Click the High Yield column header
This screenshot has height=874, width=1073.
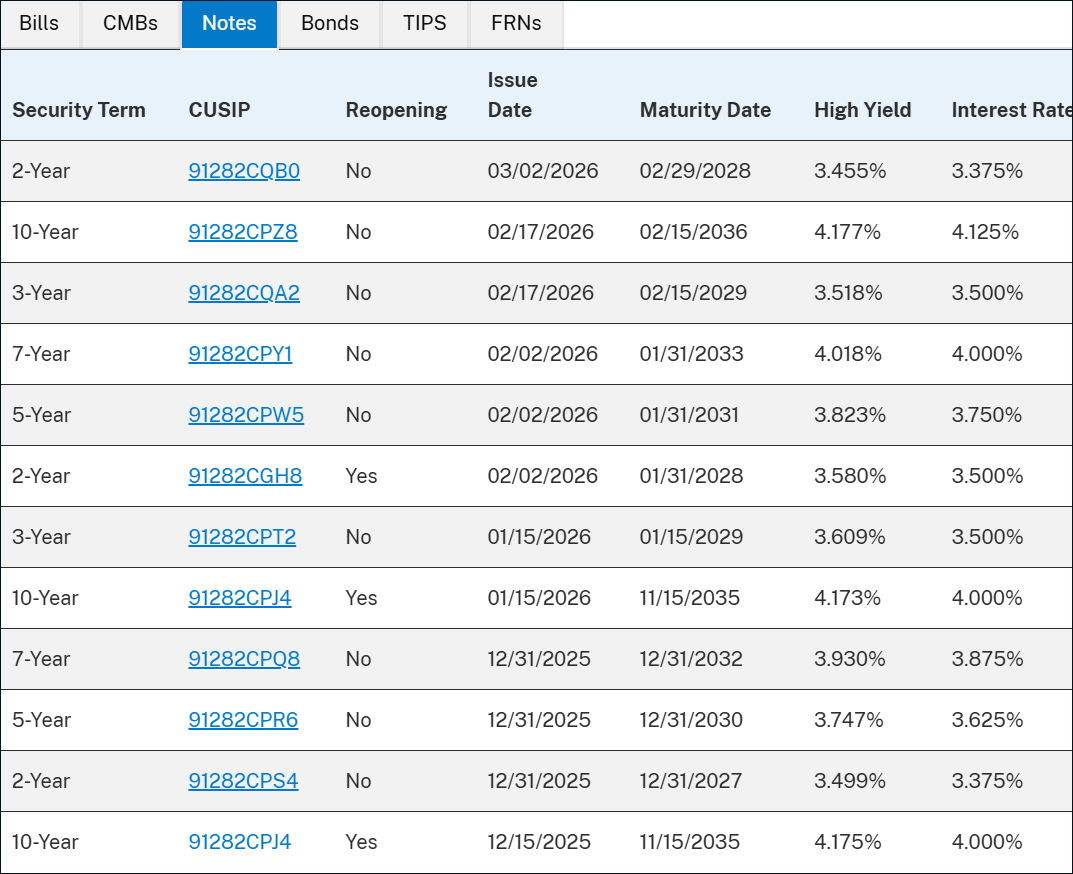862,110
